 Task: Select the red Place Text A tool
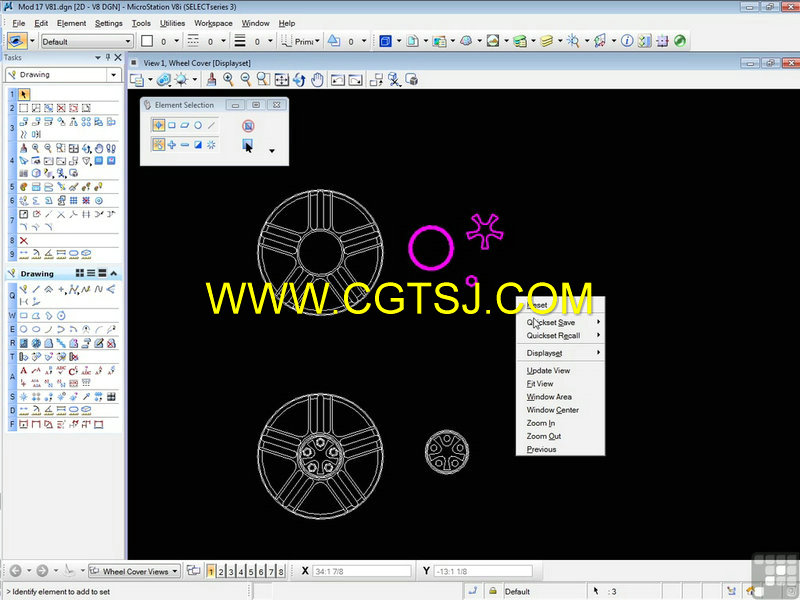click(23, 370)
